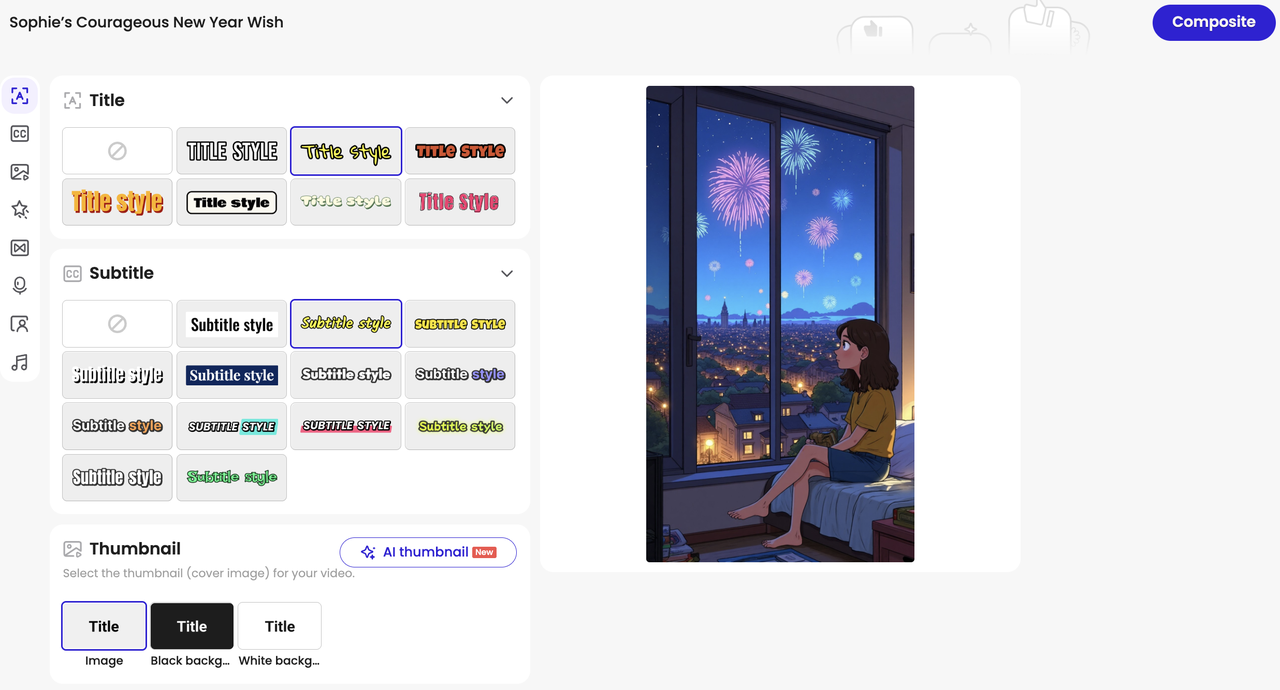Select the no-subtitle style option

(117, 324)
